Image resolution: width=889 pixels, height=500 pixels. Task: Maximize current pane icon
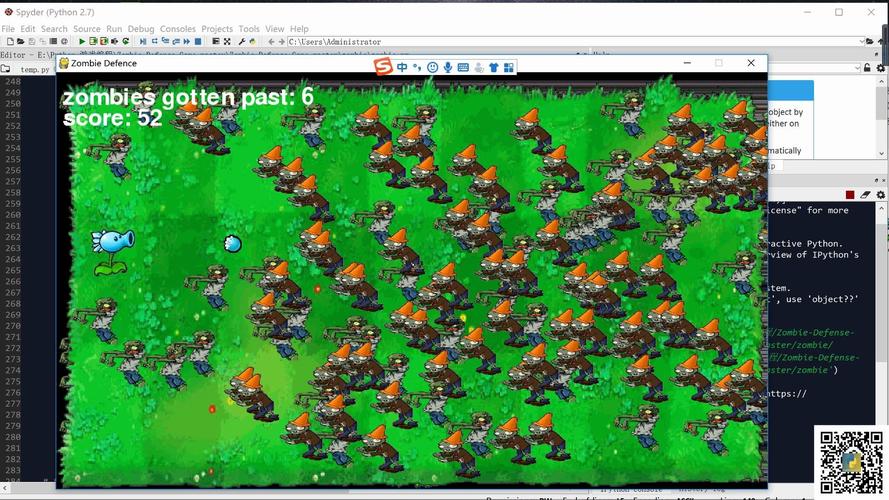[216, 41]
